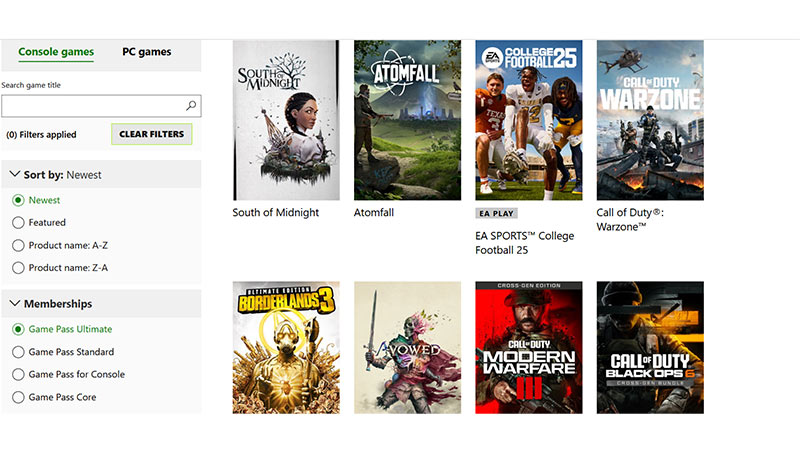Image resolution: width=800 pixels, height=450 pixels.
Task: Click the South of Midnight title link
Action: pyautogui.click(x=276, y=213)
